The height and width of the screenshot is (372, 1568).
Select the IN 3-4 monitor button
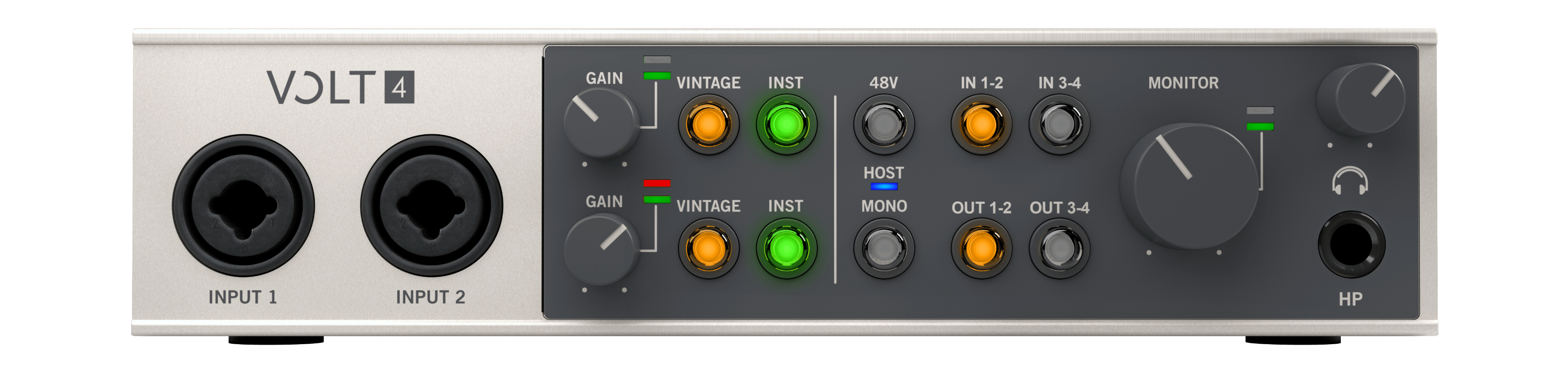click(1059, 125)
